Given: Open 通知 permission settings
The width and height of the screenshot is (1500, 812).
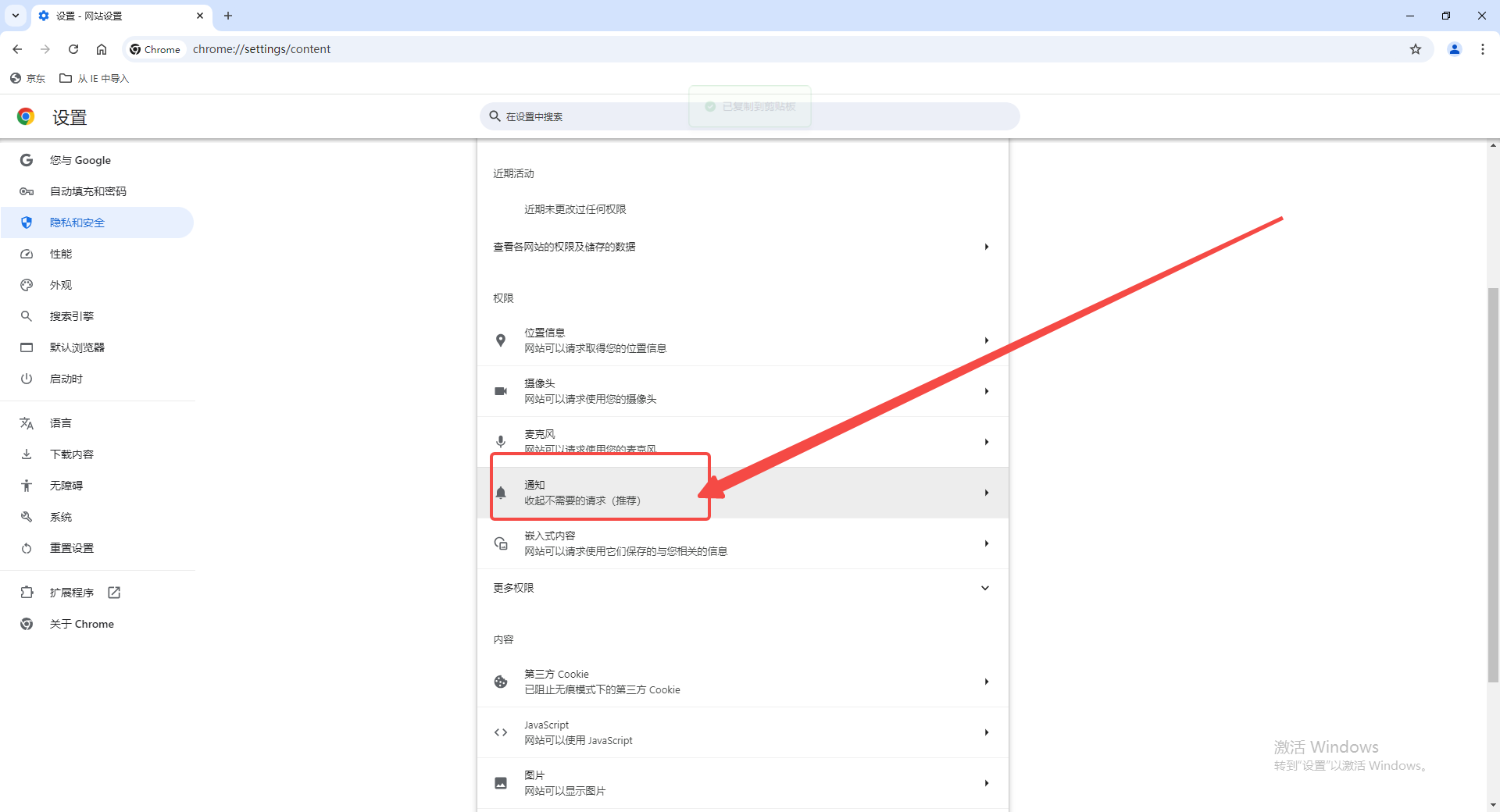Looking at the screenshot, I should click(742, 493).
